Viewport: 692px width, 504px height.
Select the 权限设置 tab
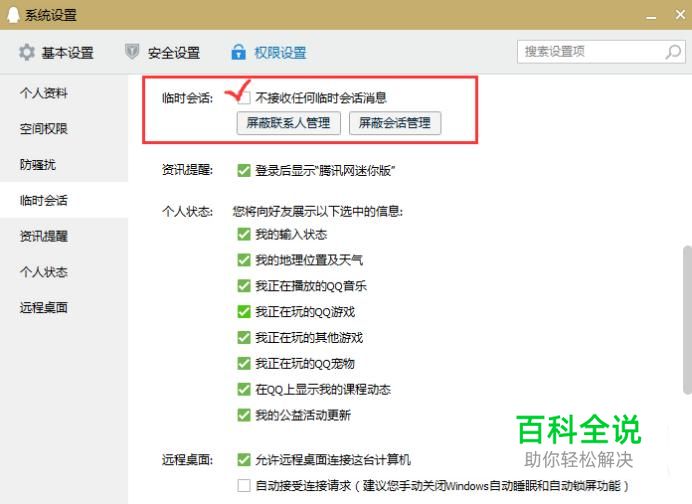269,53
